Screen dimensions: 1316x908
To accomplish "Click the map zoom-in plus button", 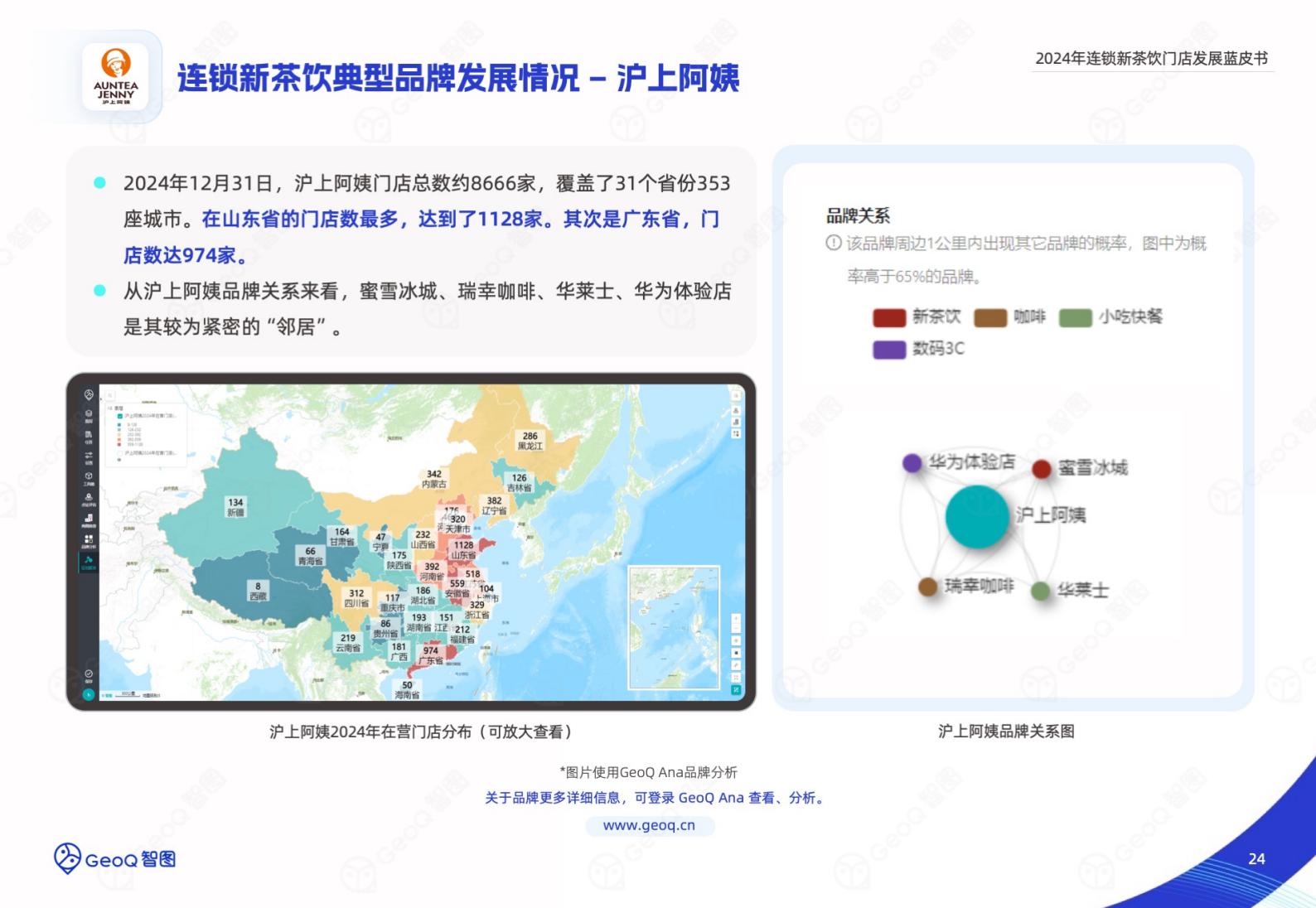I will point(736,617).
